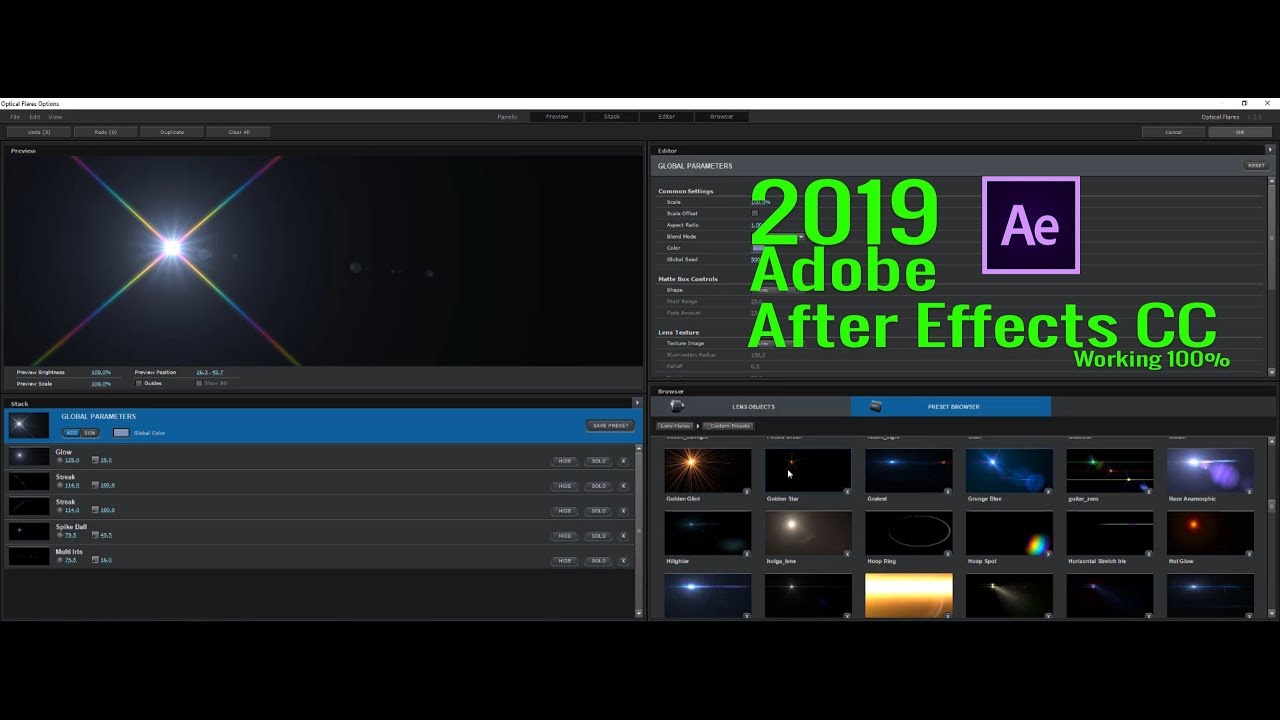Image resolution: width=1280 pixels, height=720 pixels.
Task: Click the Multi Iris scale icon
Action: [95, 560]
